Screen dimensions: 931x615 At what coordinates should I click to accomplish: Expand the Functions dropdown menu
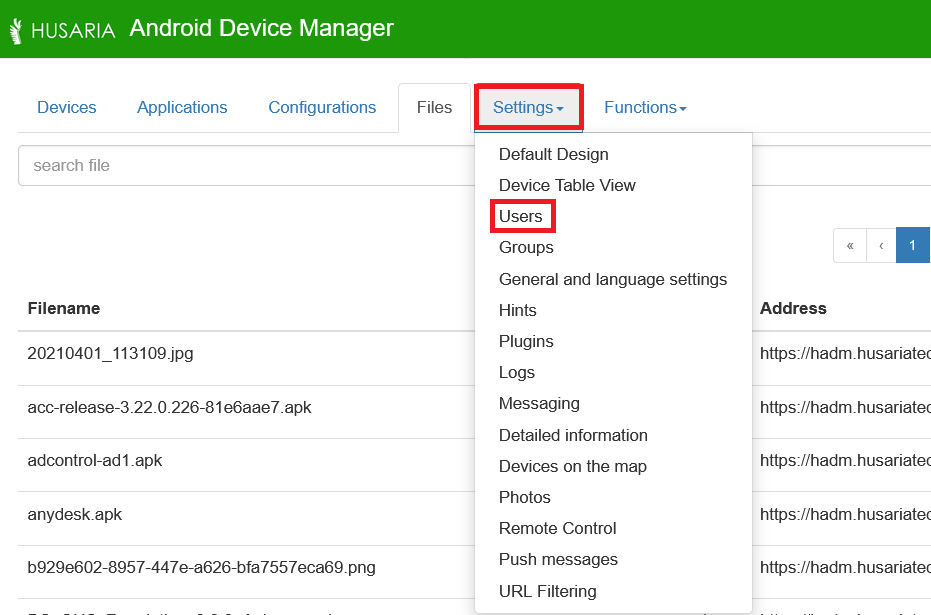(x=645, y=107)
